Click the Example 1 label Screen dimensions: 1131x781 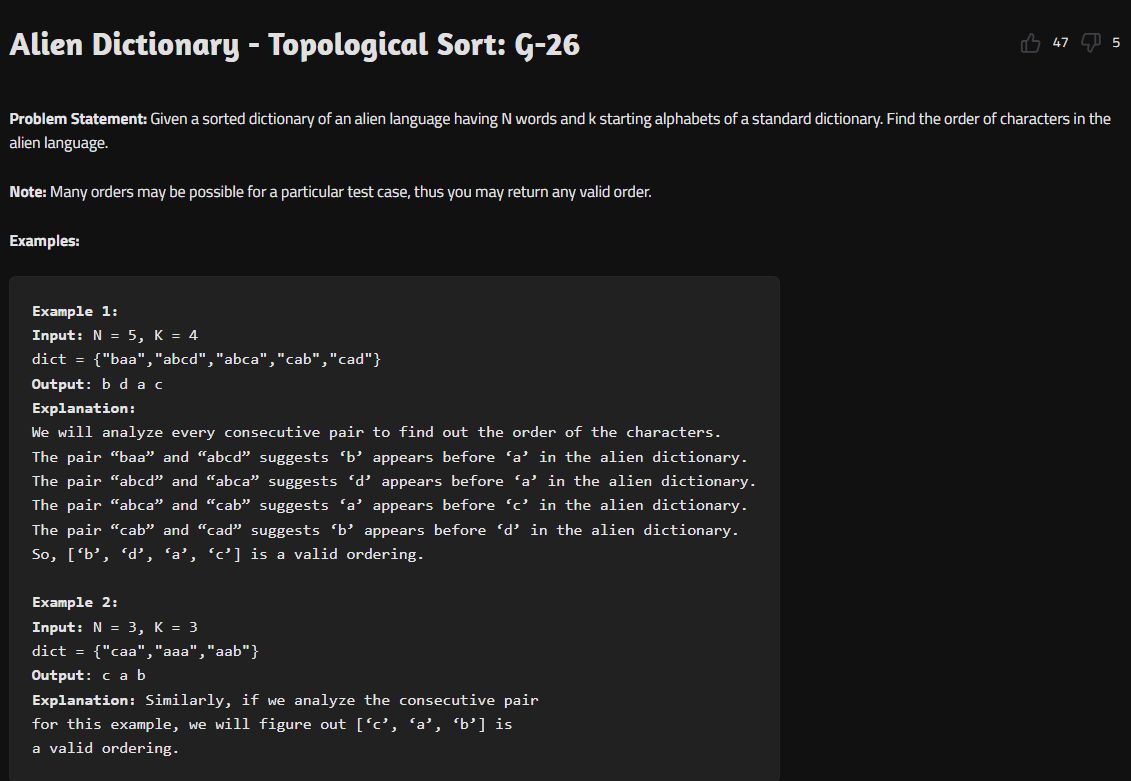click(x=75, y=312)
